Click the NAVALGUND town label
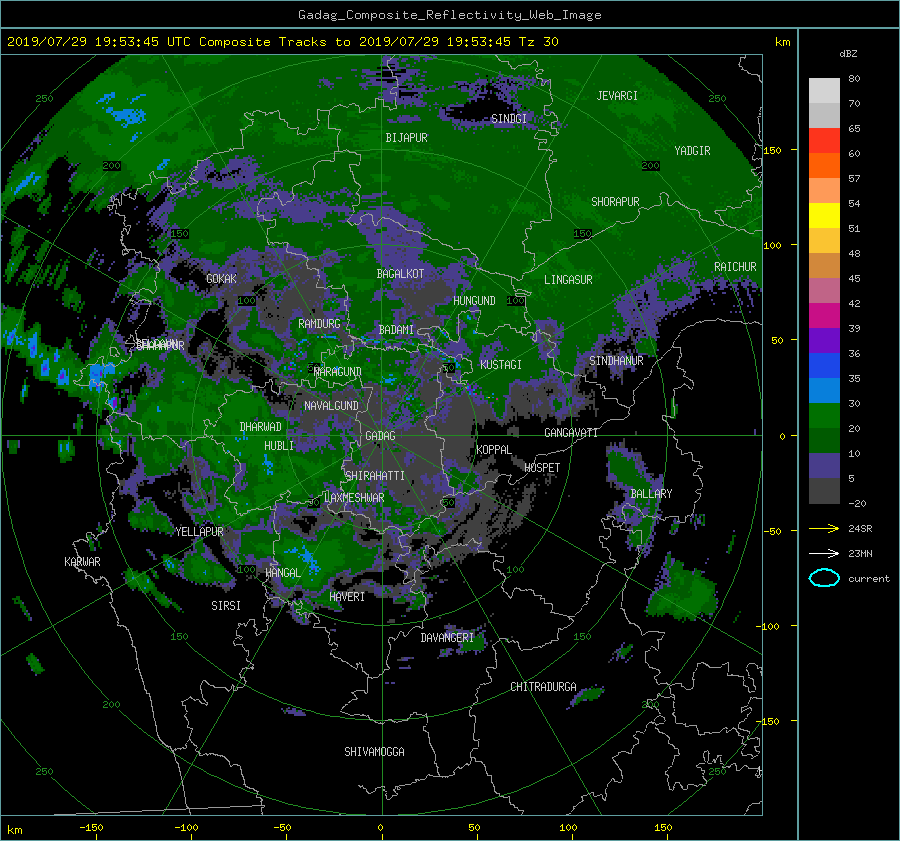Screen dimensions: 900x841 331,406
